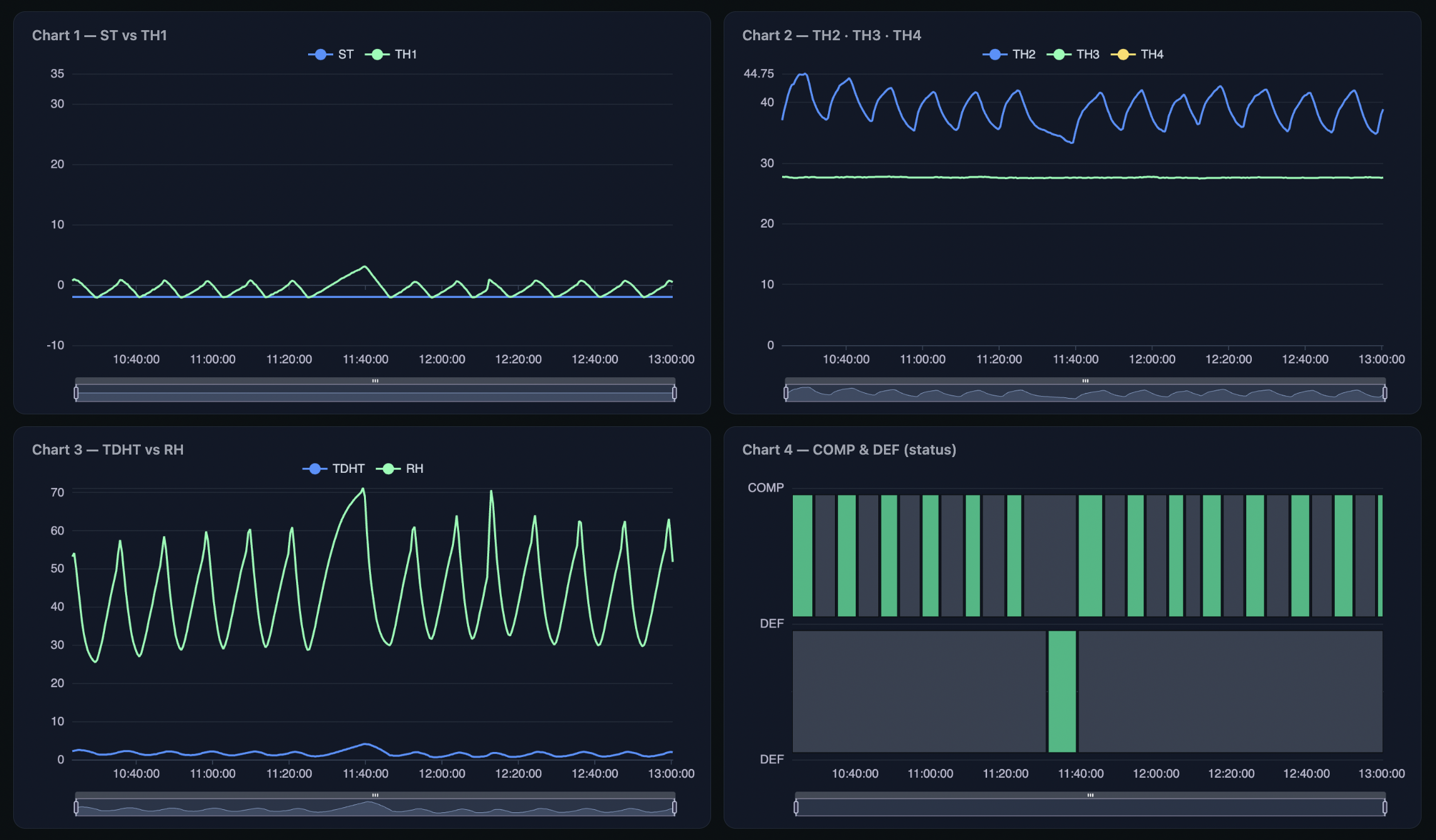The width and height of the screenshot is (1436, 840).
Task: Select the left handle of Chart 2 zoom slider
Action: pos(787,393)
